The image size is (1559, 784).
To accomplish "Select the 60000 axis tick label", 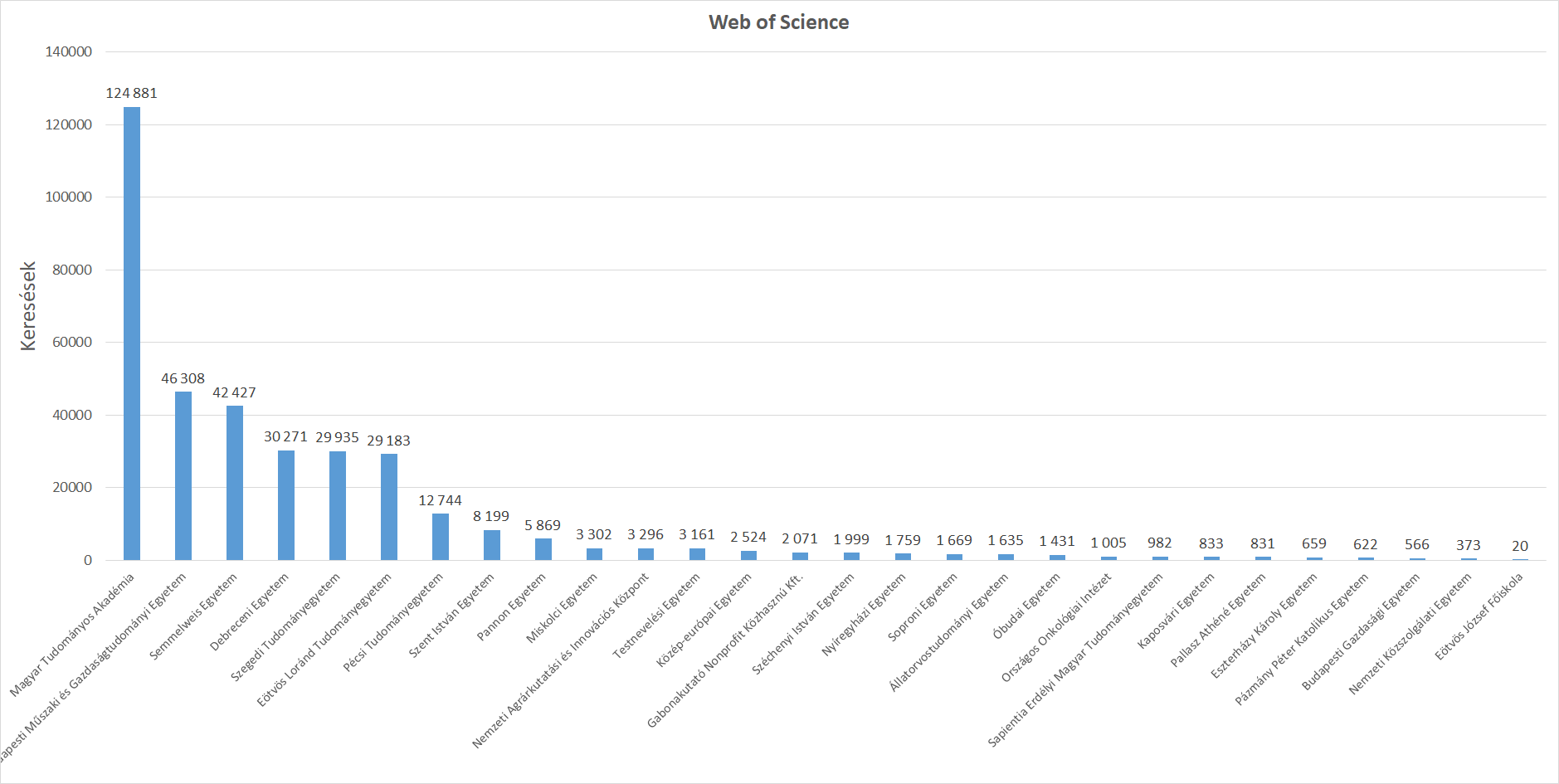I will coord(72,342).
